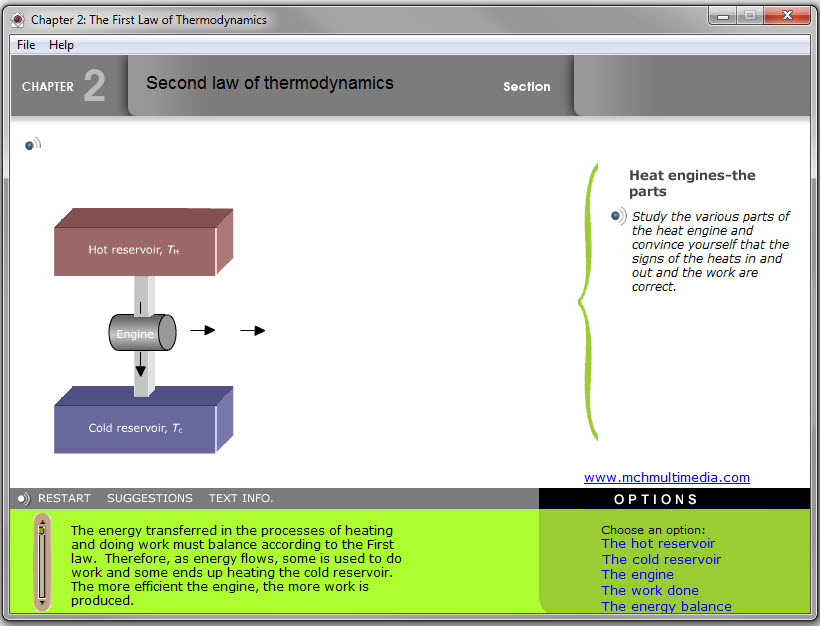Click the Section label in the header

527,87
